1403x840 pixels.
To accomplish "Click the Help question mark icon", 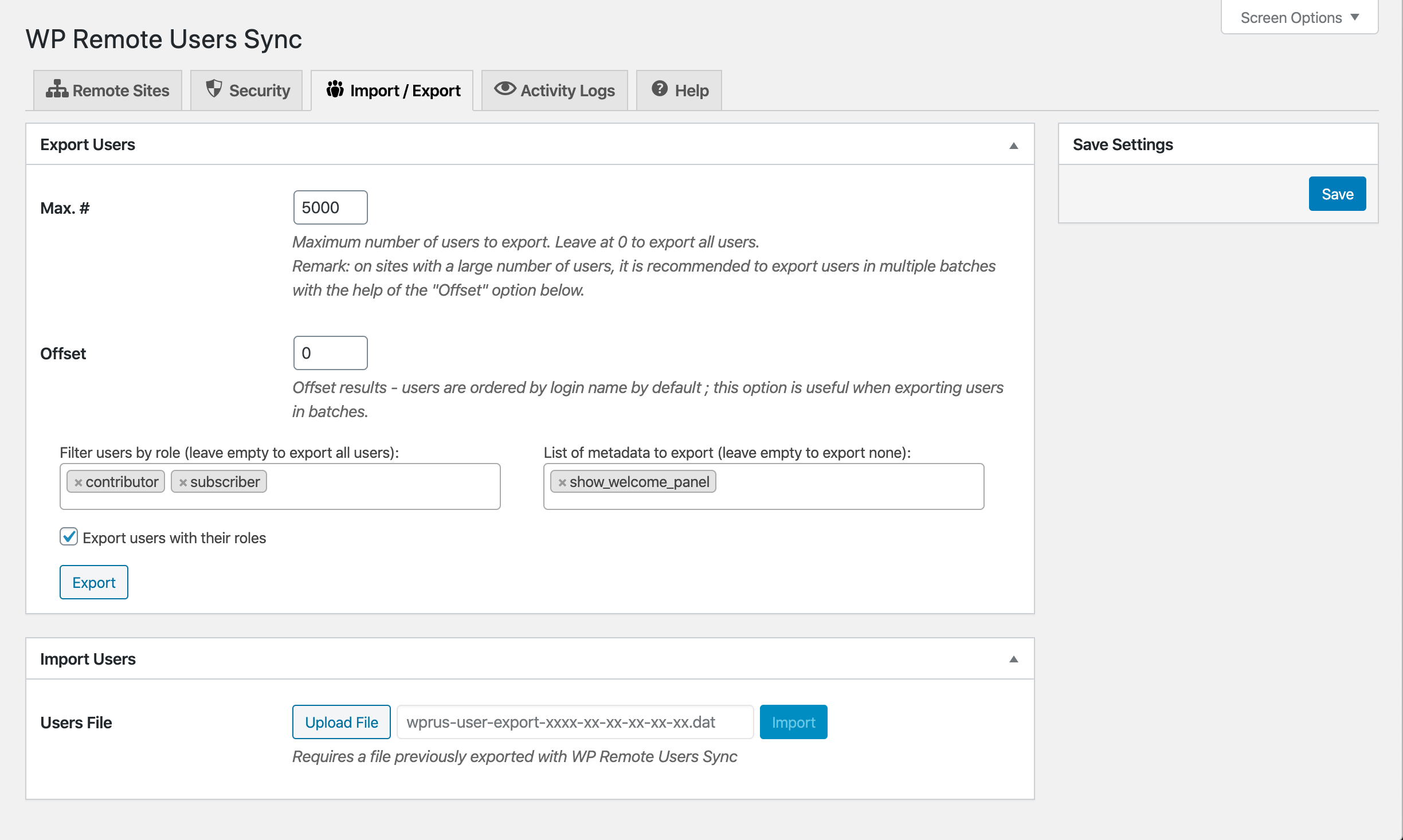I will (660, 89).
